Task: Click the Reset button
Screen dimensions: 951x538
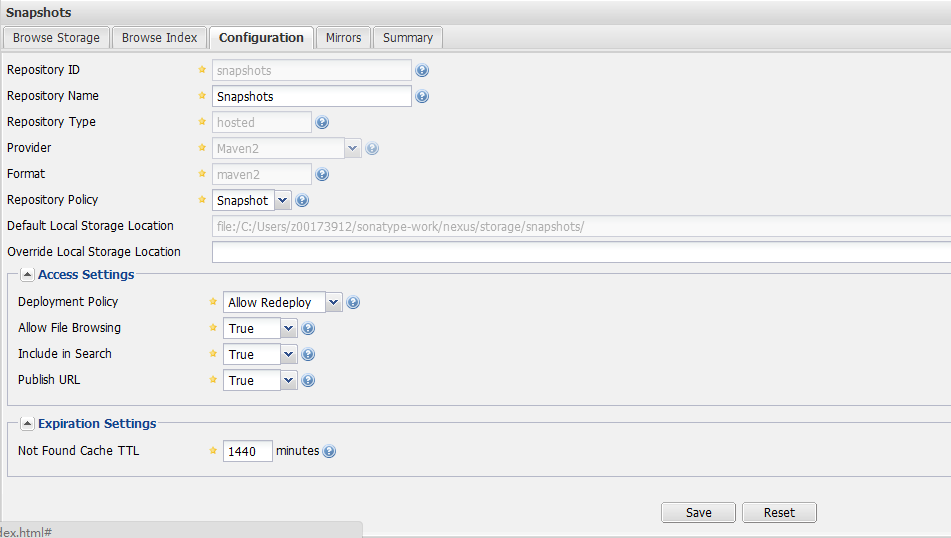Action: pyautogui.click(x=779, y=513)
